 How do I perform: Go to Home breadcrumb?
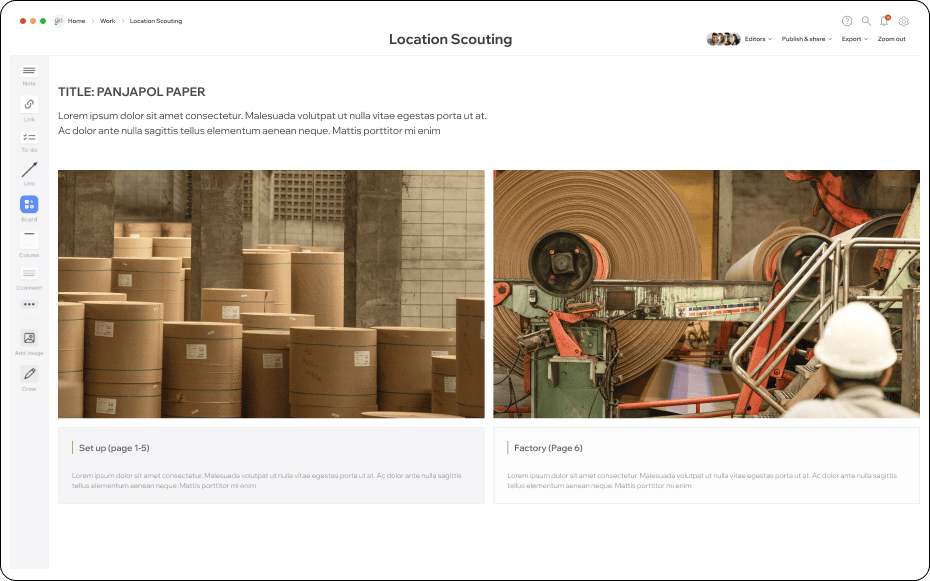77,21
